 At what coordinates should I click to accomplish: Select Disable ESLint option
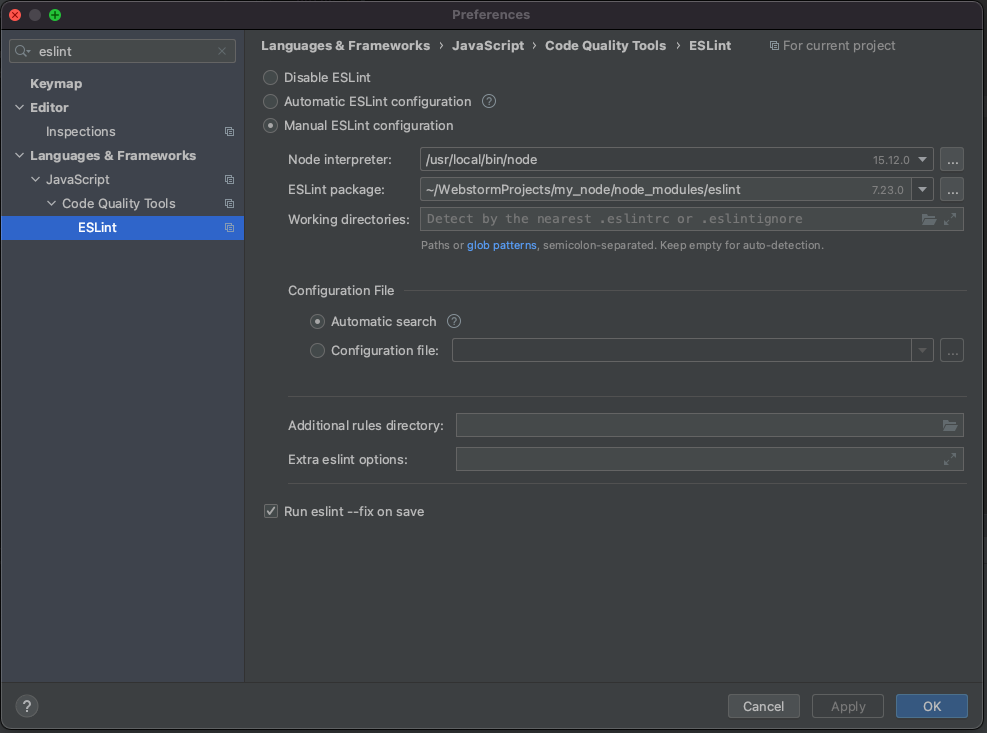click(x=271, y=77)
